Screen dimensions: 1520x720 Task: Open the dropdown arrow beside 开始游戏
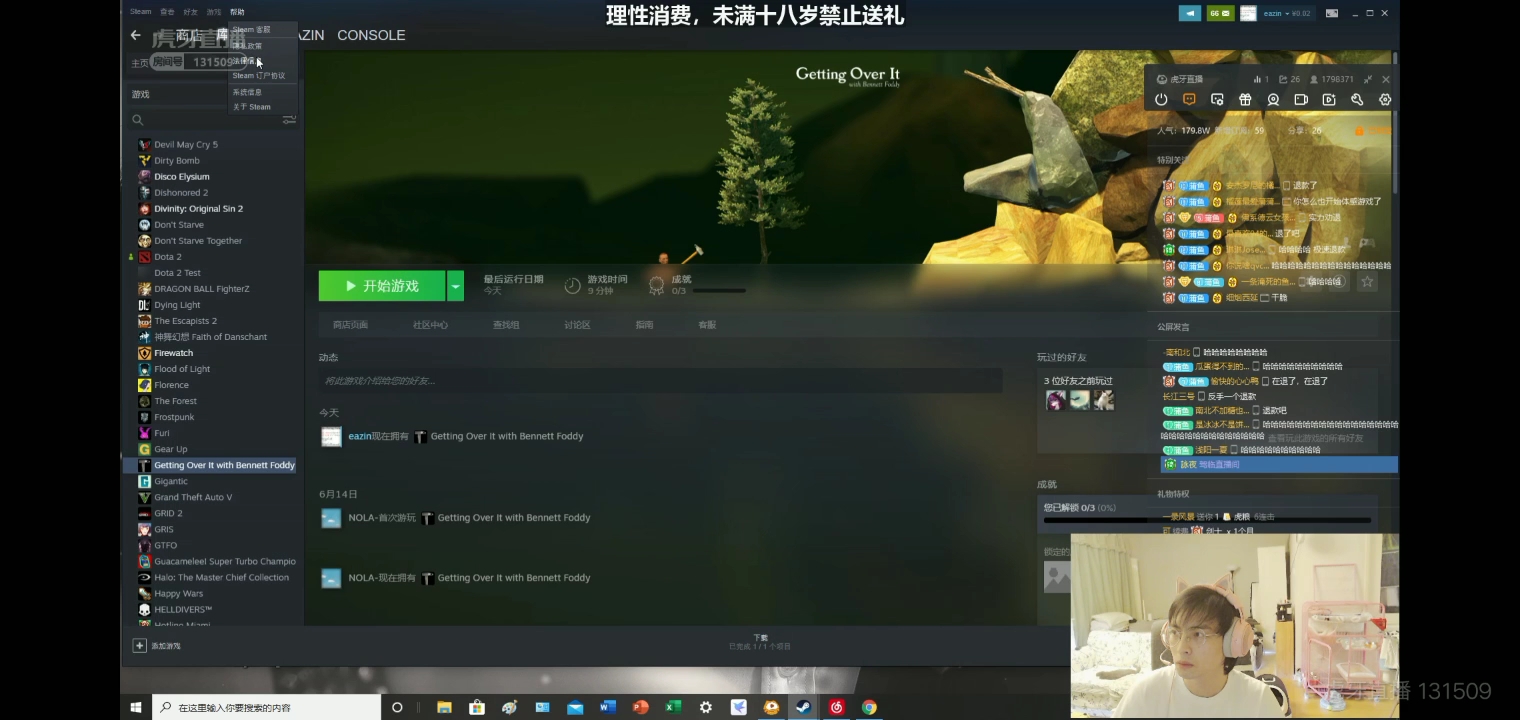(456, 286)
